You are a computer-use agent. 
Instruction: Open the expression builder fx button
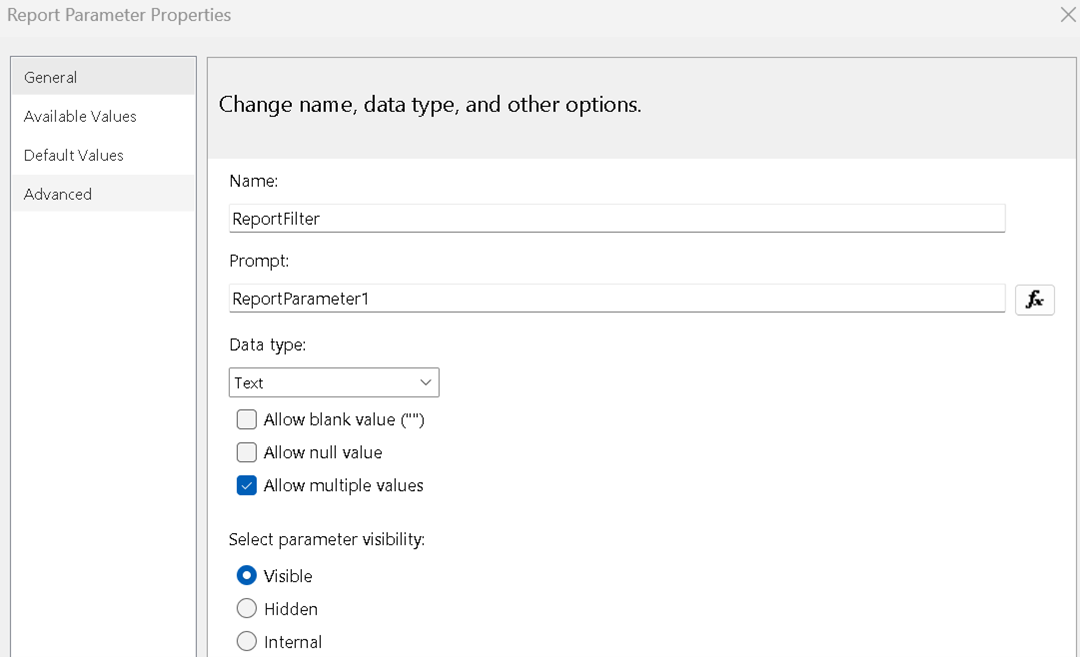click(x=1035, y=299)
